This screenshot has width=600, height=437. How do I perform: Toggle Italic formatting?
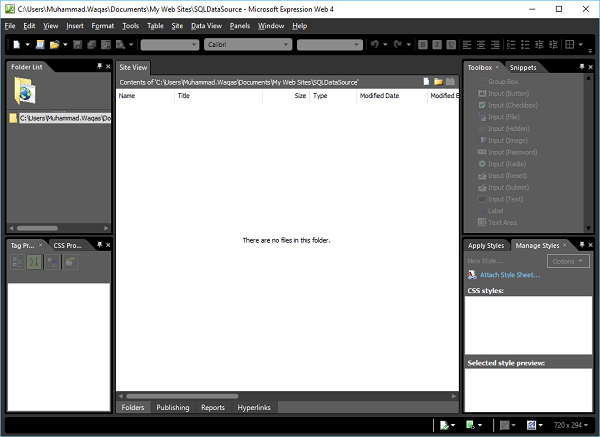(x=437, y=45)
